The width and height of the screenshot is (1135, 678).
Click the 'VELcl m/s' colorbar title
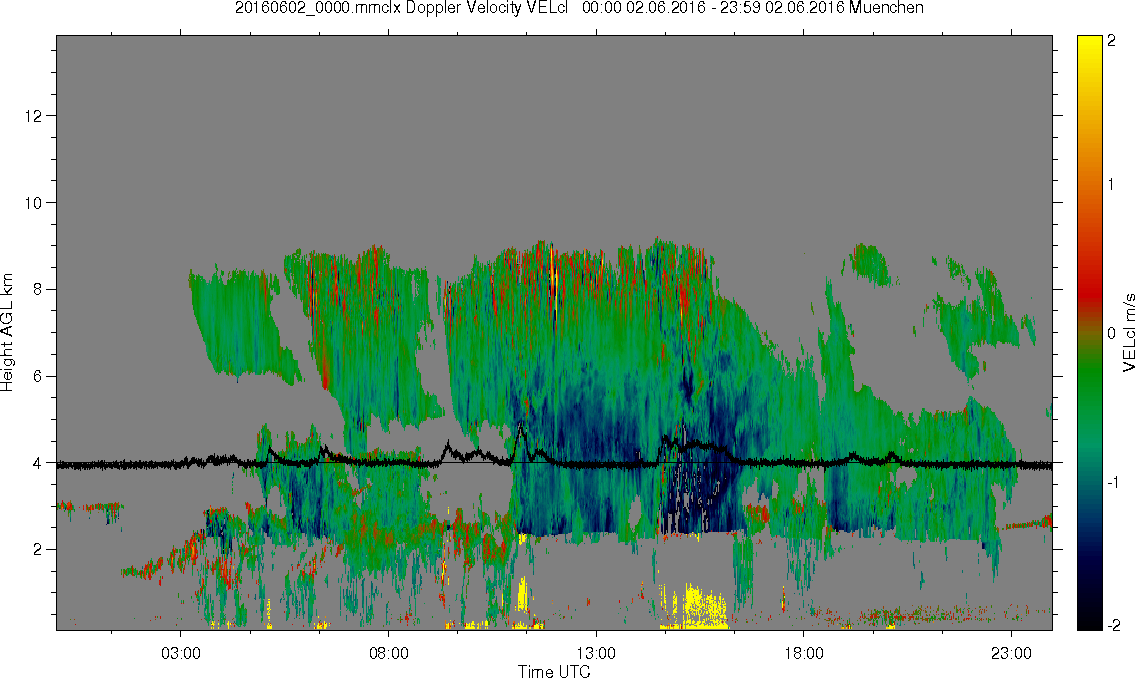click(x=1128, y=333)
